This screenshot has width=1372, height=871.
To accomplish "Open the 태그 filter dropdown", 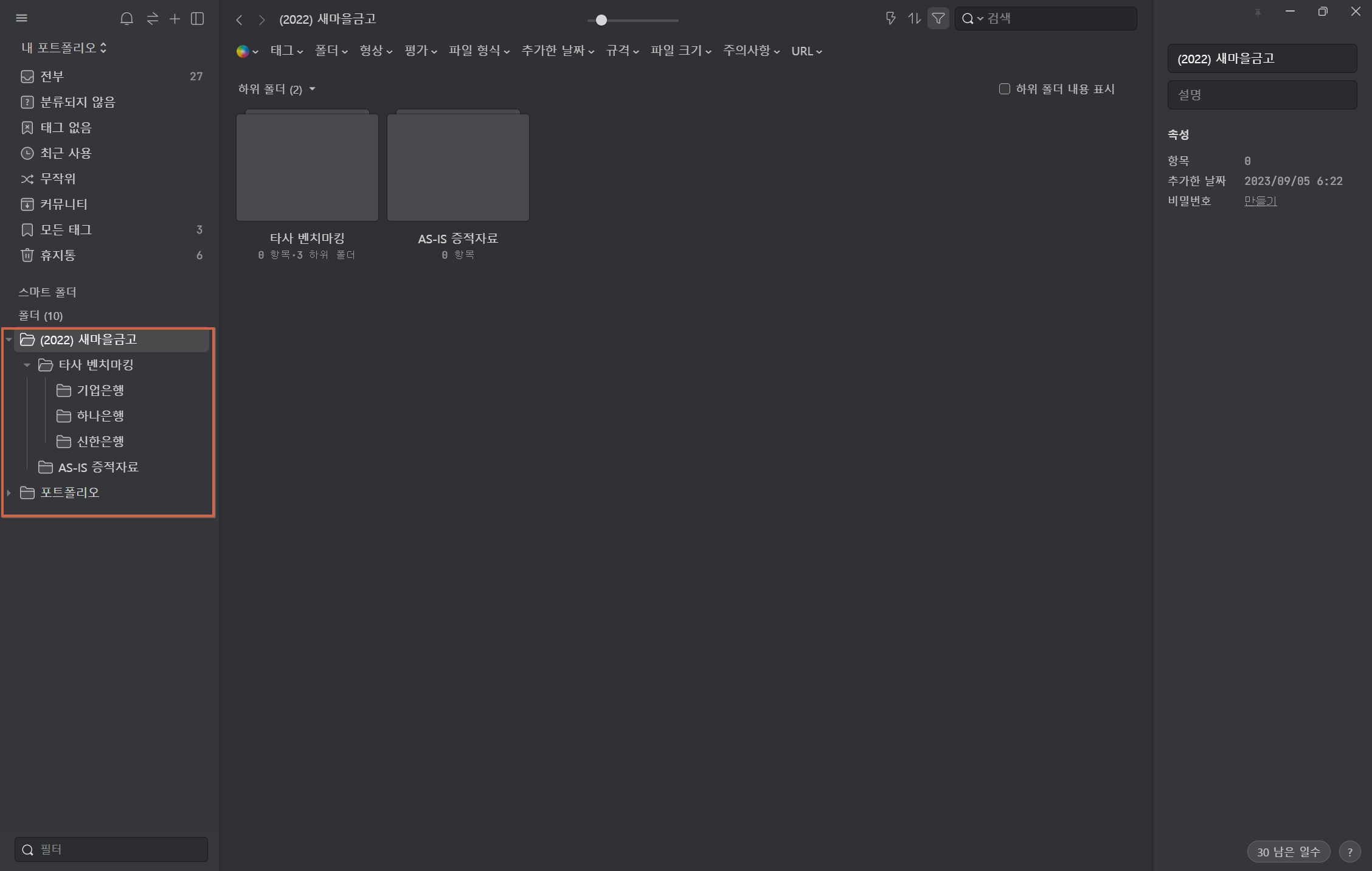I will tap(286, 51).
